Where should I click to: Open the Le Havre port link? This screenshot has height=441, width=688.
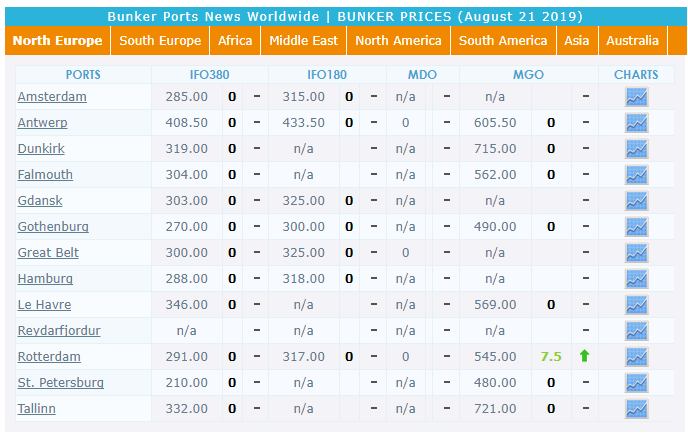(44, 305)
